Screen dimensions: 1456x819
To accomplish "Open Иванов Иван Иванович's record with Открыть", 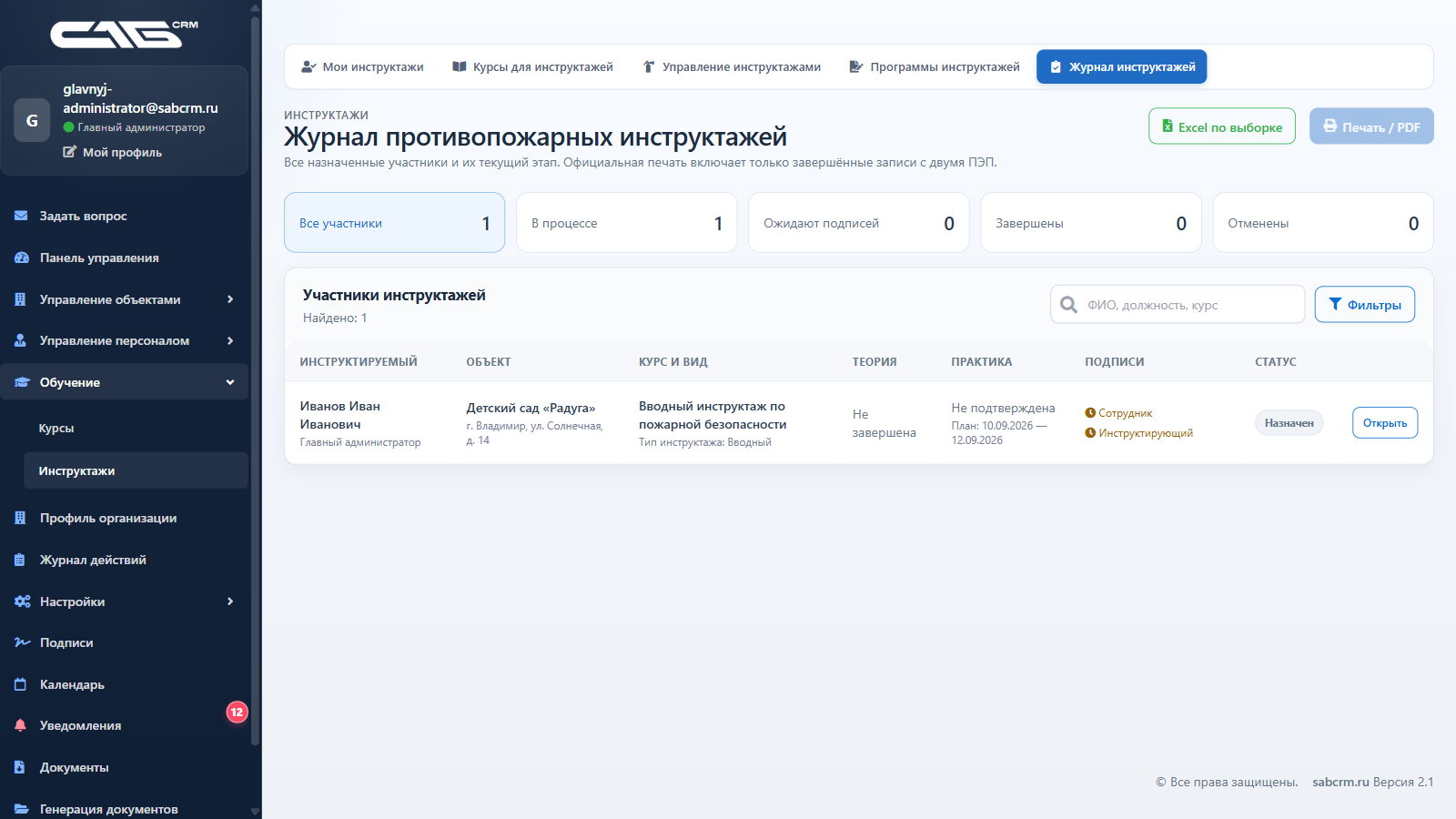I will [1385, 423].
